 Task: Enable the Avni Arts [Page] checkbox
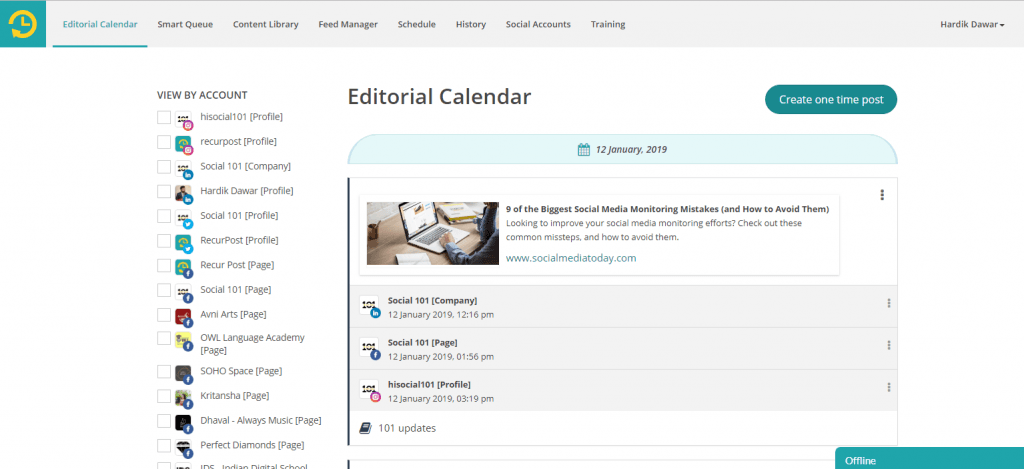(x=164, y=315)
